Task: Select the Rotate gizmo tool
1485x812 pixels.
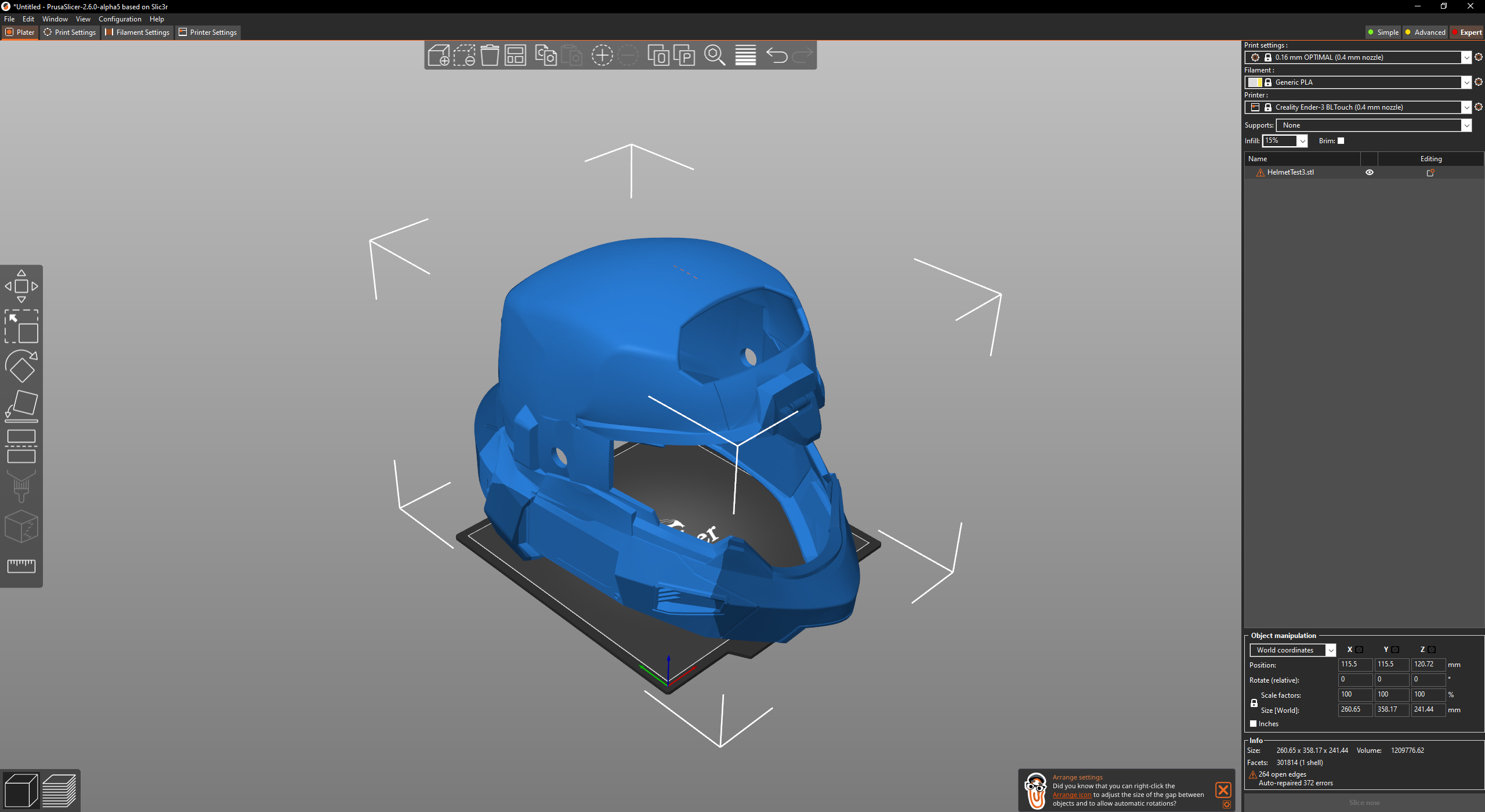Action: coord(21,367)
